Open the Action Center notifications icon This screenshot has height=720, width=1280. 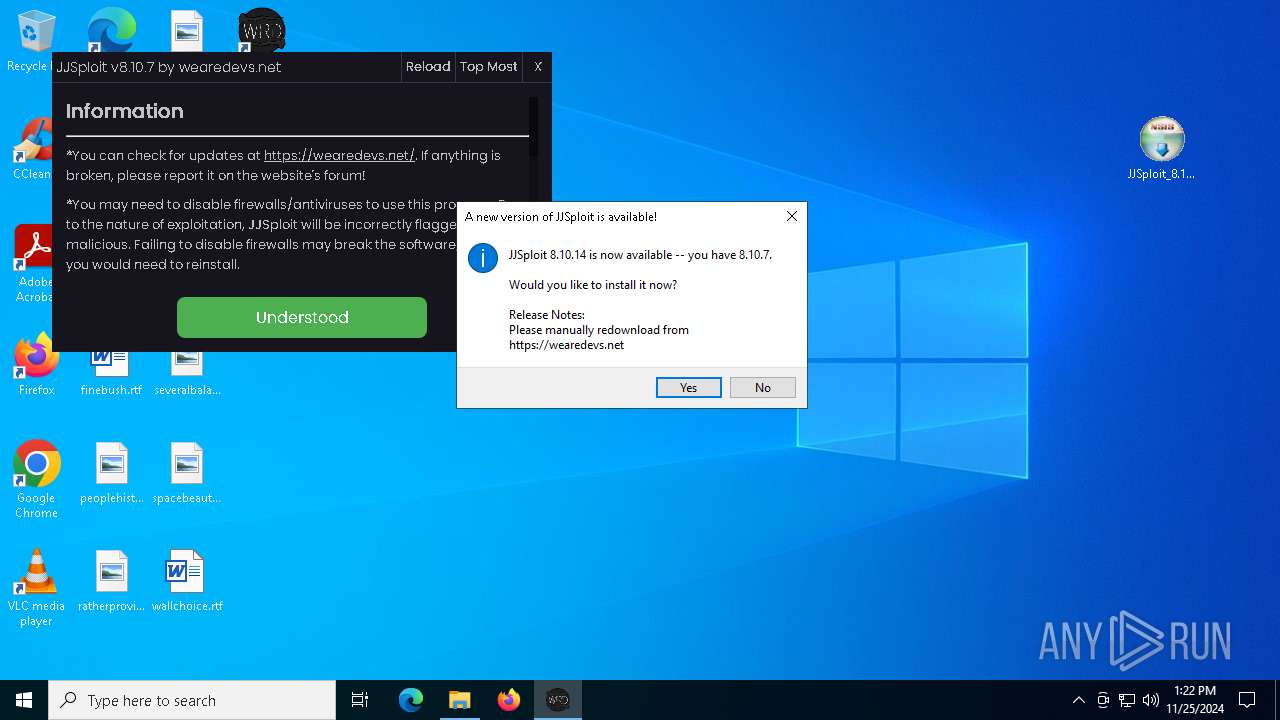pos(1247,700)
